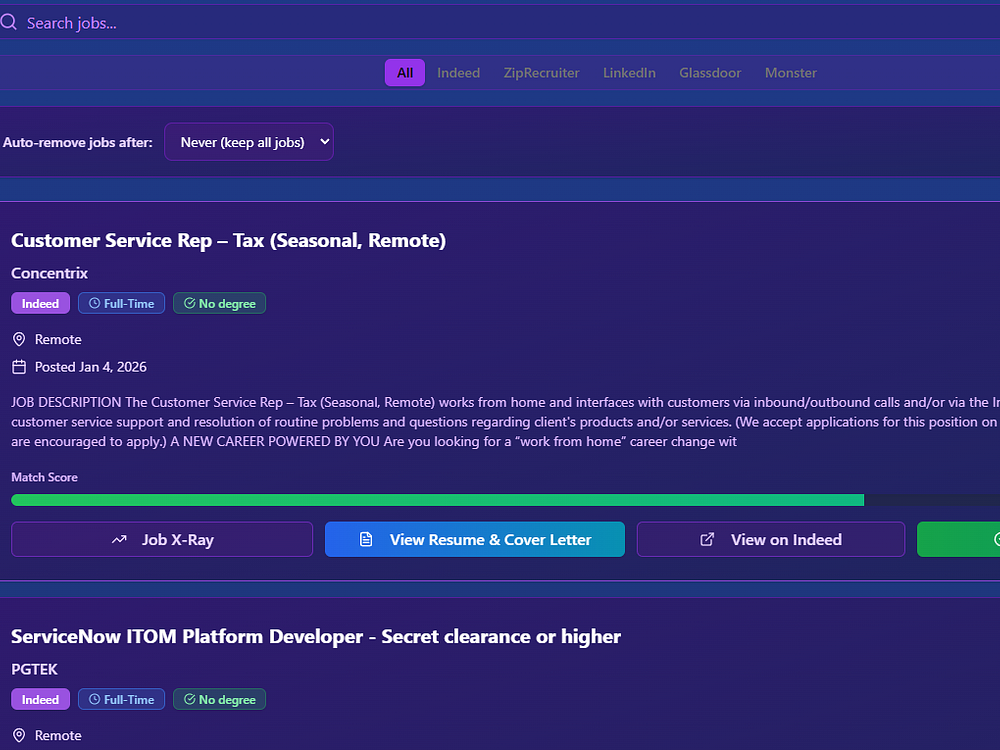1000x750 pixels.
Task: Click the location pin icon on PGTEK job
Action: 19,735
